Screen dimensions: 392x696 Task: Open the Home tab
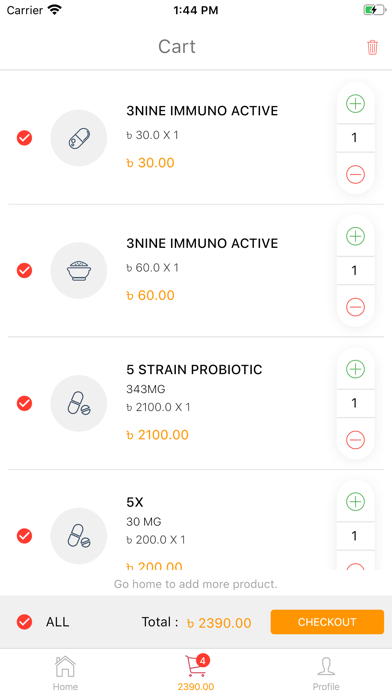tap(65, 673)
